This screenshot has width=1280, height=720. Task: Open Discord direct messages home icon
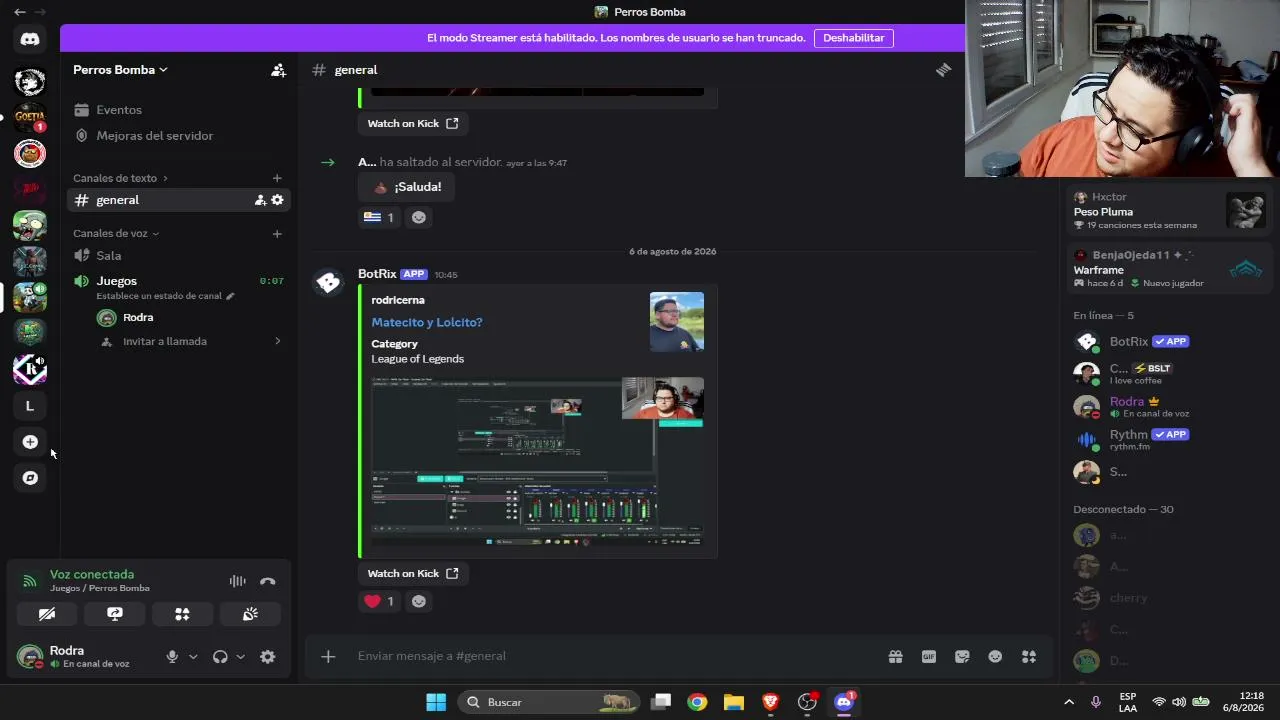[x=30, y=39]
